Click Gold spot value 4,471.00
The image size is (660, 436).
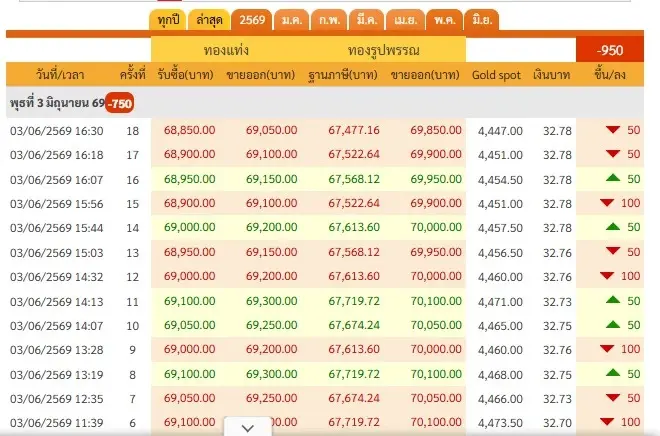click(500, 301)
